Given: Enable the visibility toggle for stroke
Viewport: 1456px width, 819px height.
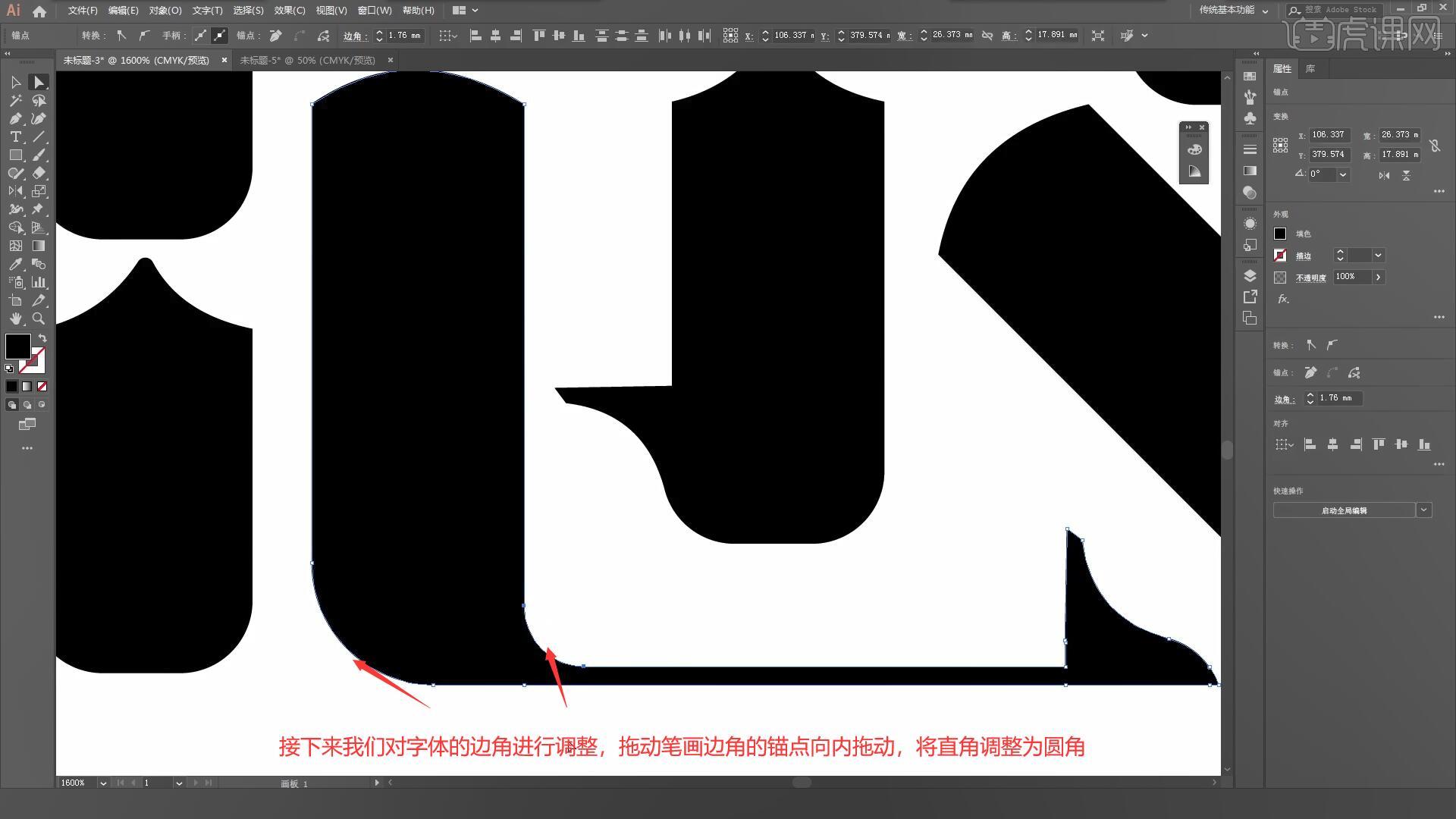Looking at the screenshot, I should (1279, 255).
